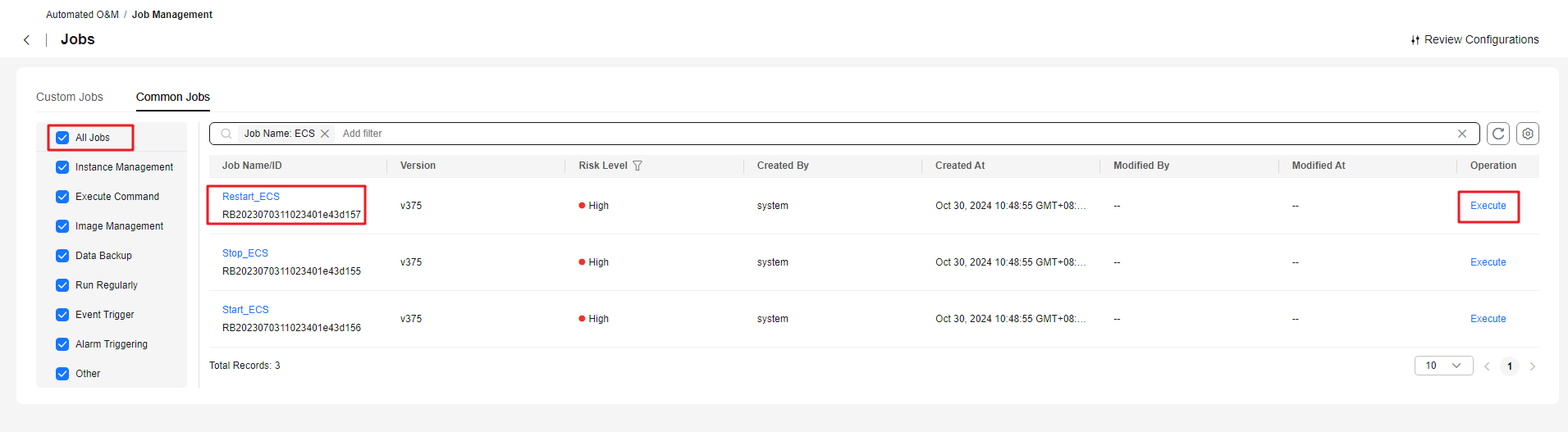Open Review Configurations

click(1474, 39)
